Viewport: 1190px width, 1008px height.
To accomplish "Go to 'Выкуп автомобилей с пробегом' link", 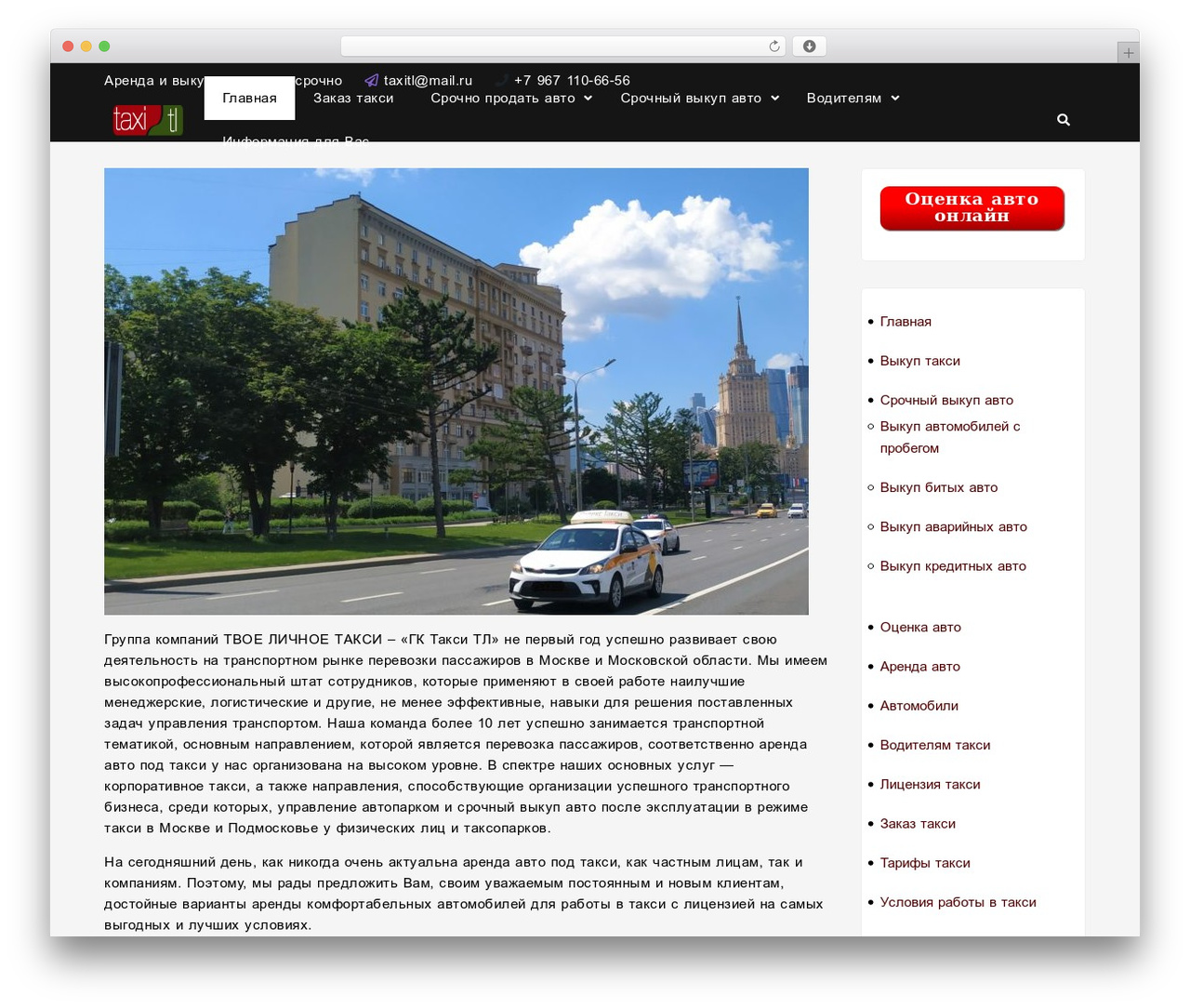I will [950, 437].
